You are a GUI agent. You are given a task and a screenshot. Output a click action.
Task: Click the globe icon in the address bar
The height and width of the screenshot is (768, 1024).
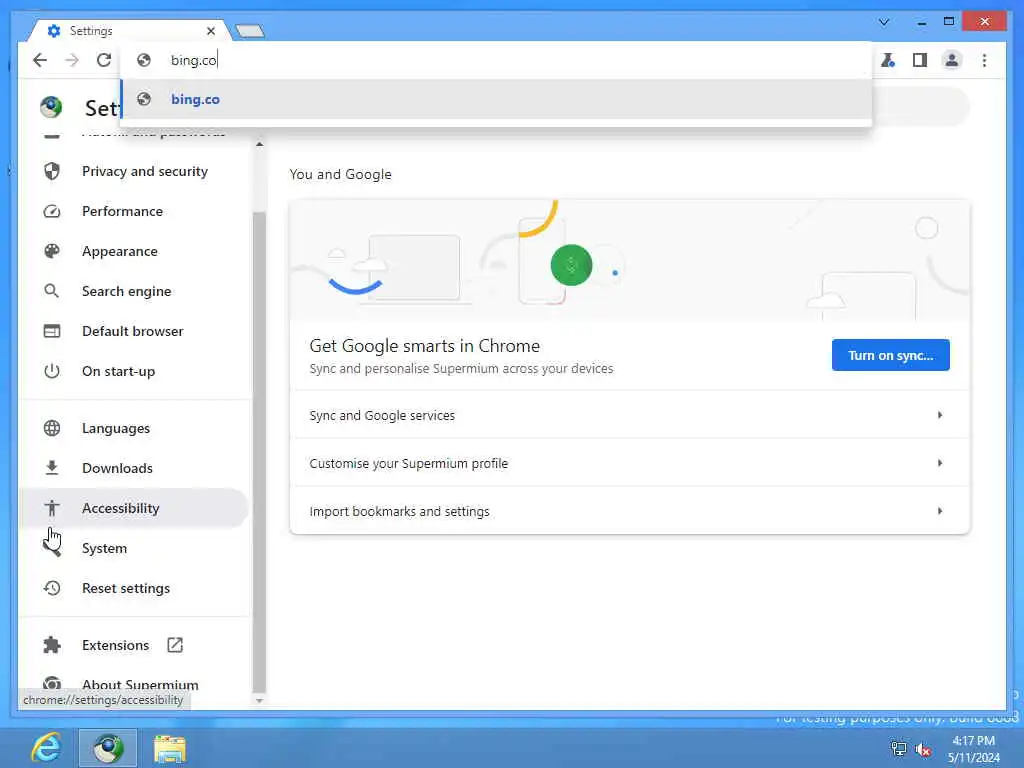pyautogui.click(x=144, y=60)
